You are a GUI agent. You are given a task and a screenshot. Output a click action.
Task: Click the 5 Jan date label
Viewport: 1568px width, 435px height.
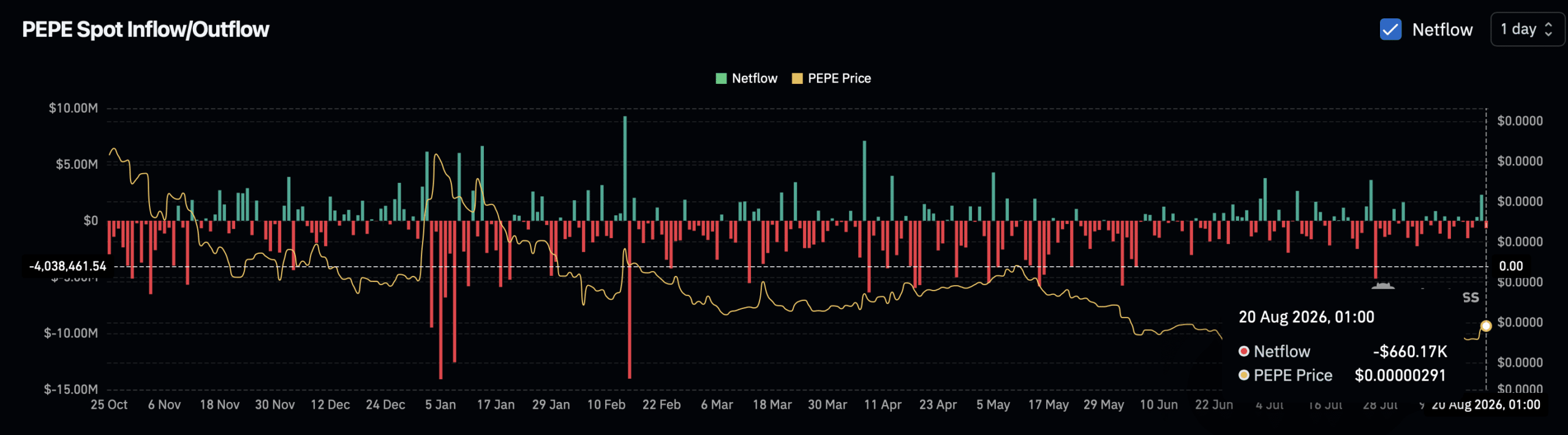point(440,405)
